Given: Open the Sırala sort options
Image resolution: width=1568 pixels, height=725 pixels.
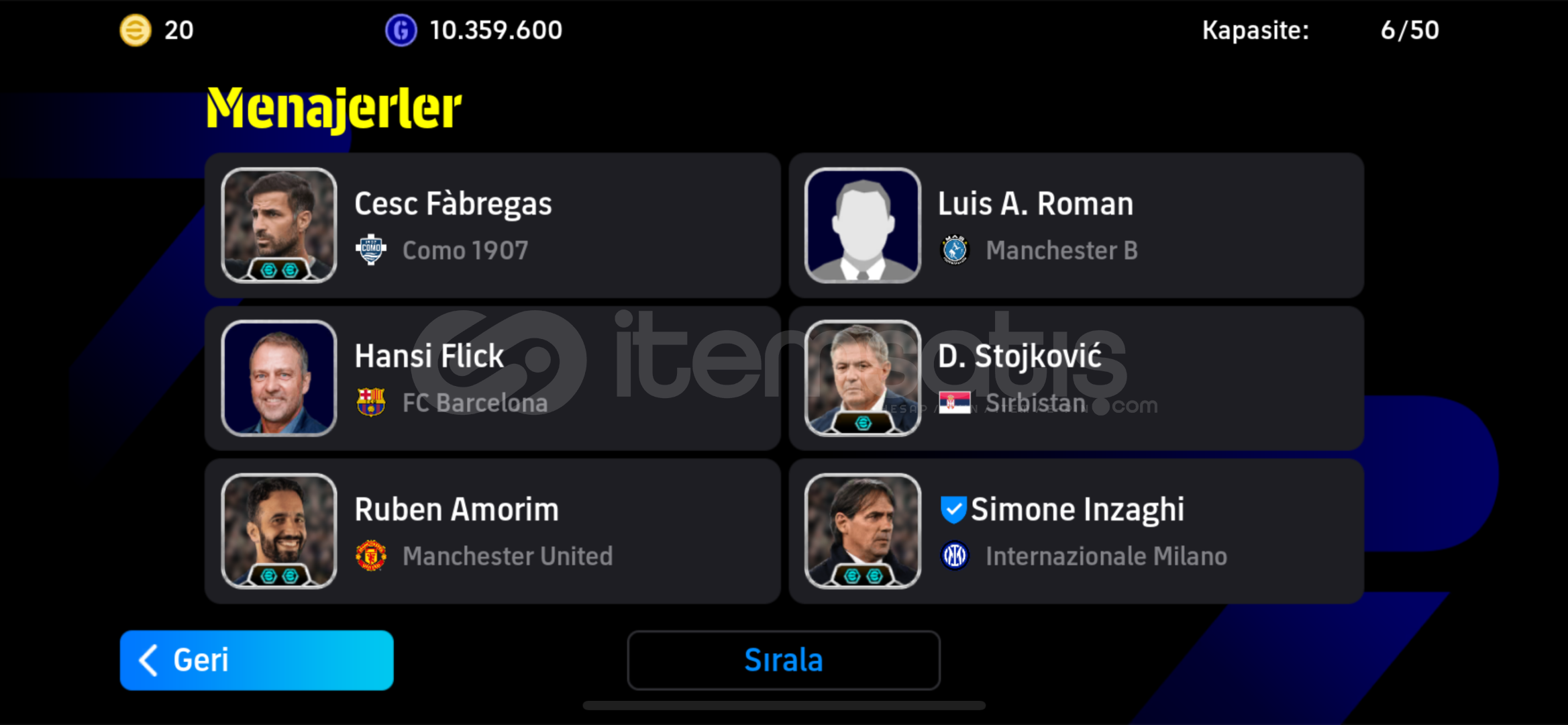Looking at the screenshot, I should pos(784,660).
